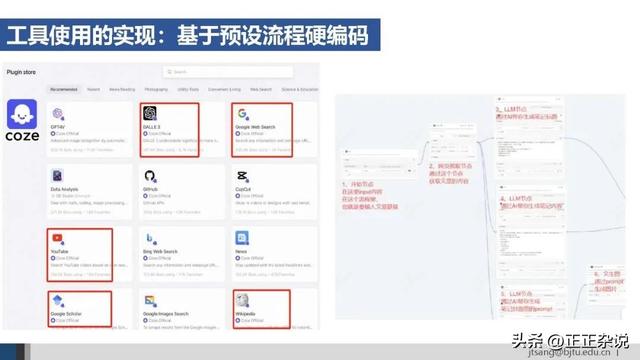Click the GitHub plugin icon
Viewport: 640px width, 360px height.
tap(150, 176)
